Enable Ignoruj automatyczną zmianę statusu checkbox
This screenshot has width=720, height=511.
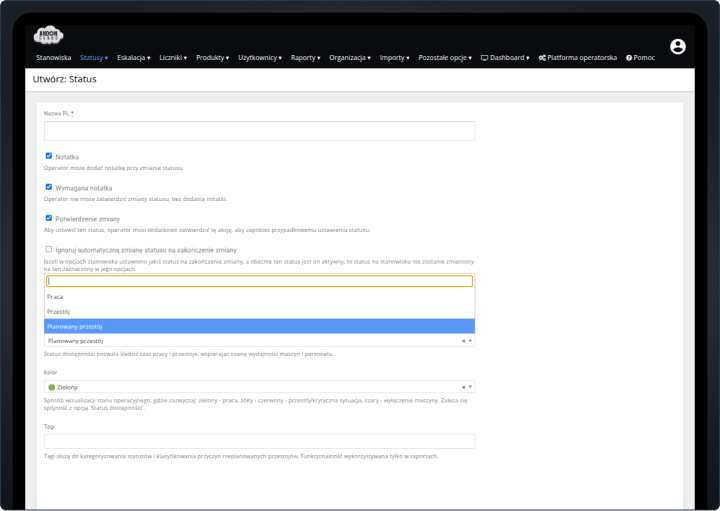(x=49, y=249)
